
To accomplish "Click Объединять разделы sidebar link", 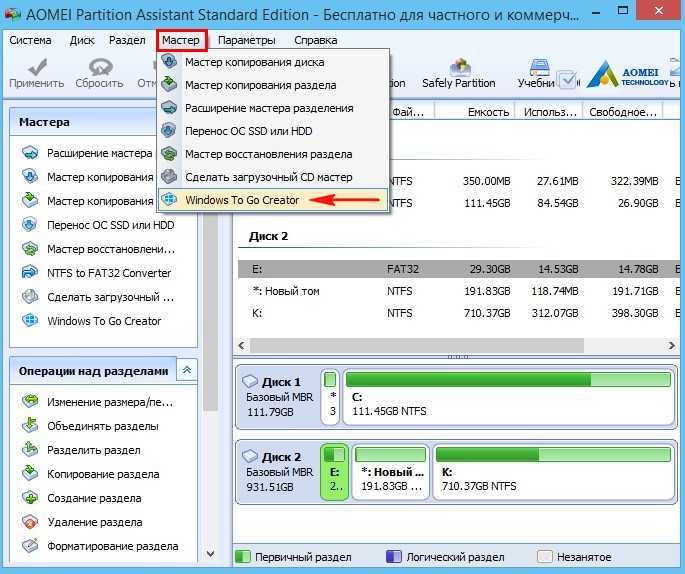I will (x=103, y=426).
